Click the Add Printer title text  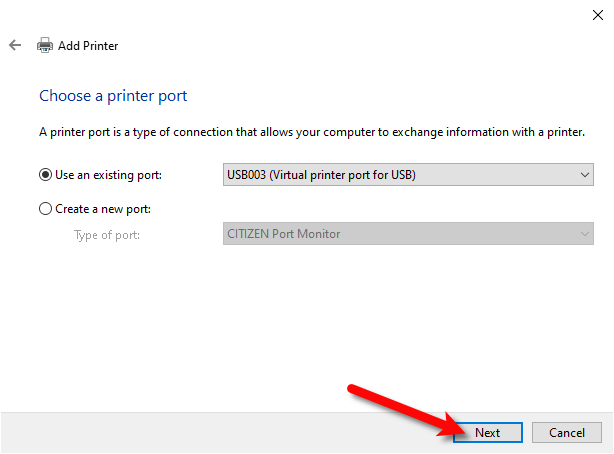pyautogui.click(x=88, y=46)
